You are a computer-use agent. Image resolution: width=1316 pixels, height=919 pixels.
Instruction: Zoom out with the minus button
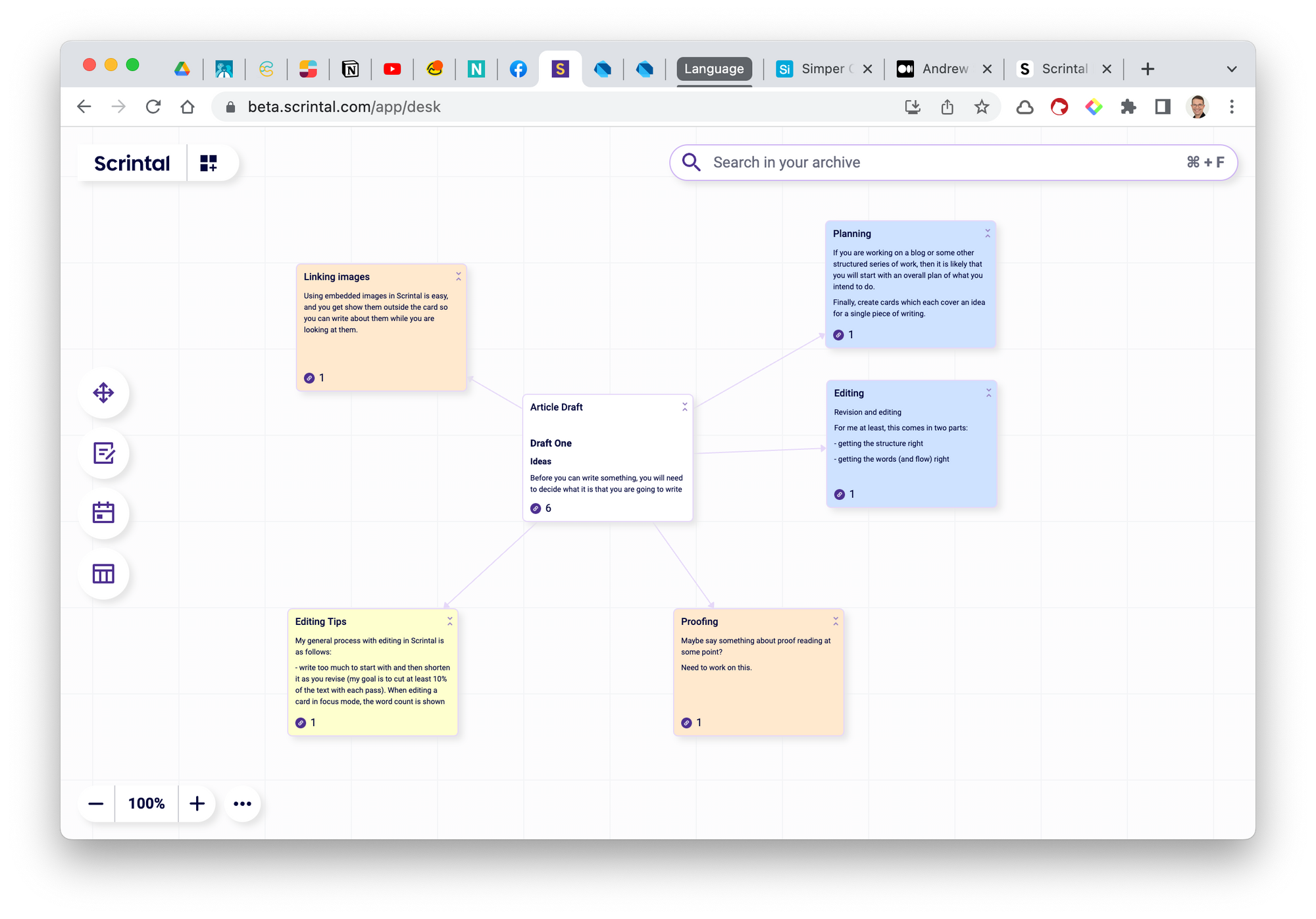coord(96,803)
